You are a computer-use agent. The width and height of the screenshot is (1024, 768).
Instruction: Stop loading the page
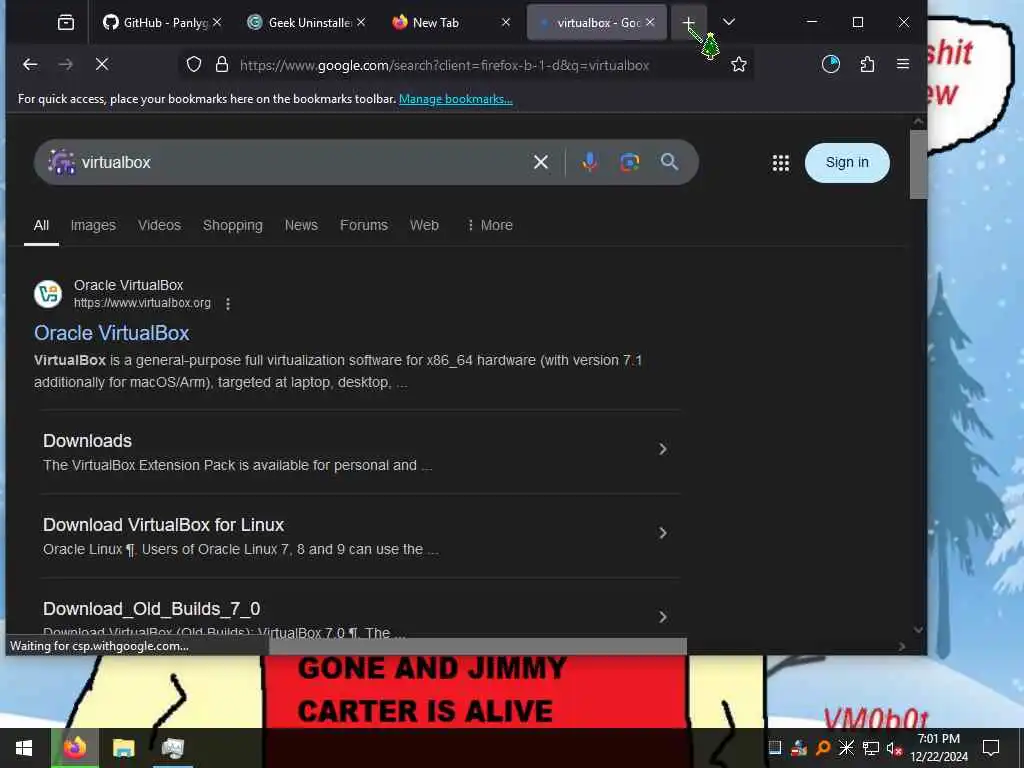[x=102, y=64]
